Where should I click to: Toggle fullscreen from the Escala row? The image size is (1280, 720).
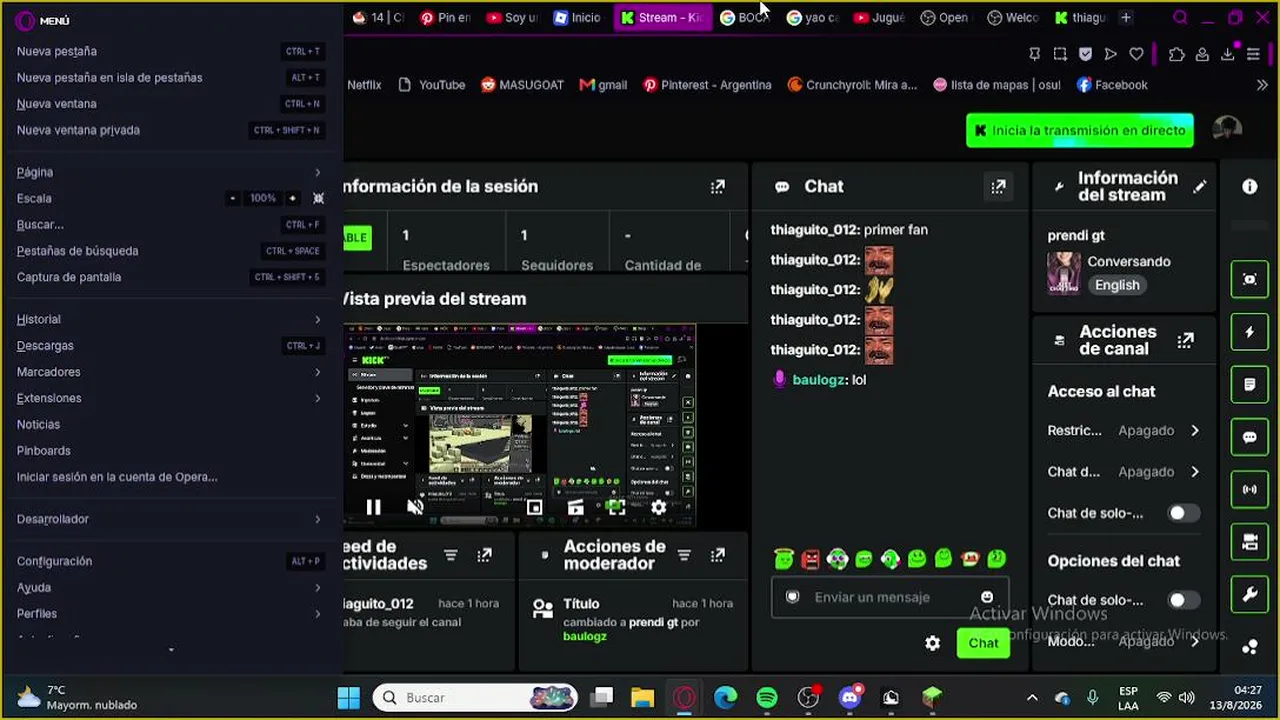point(319,198)
